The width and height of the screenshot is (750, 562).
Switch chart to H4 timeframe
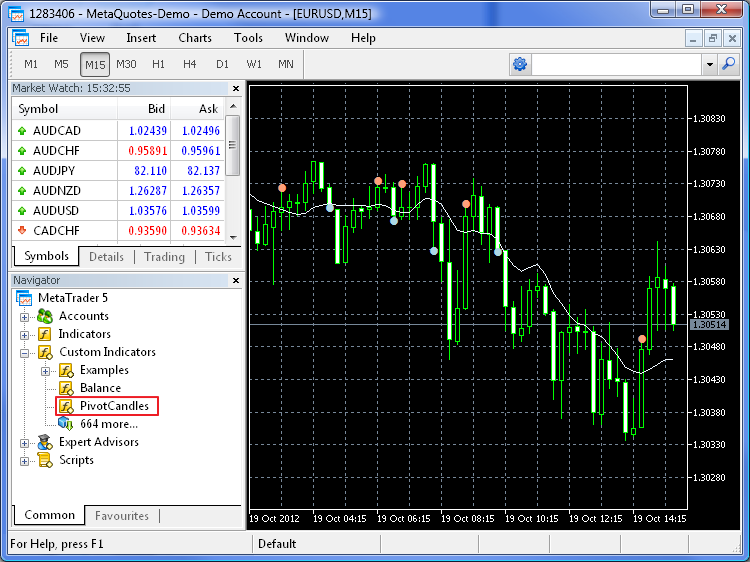tap(189, 64)
